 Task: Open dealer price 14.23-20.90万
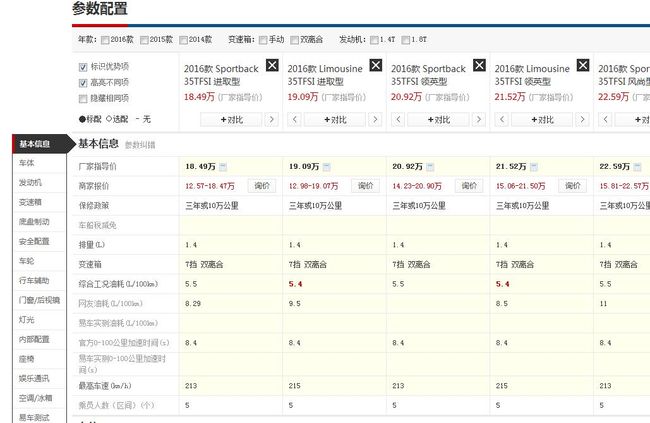(417, 186)
